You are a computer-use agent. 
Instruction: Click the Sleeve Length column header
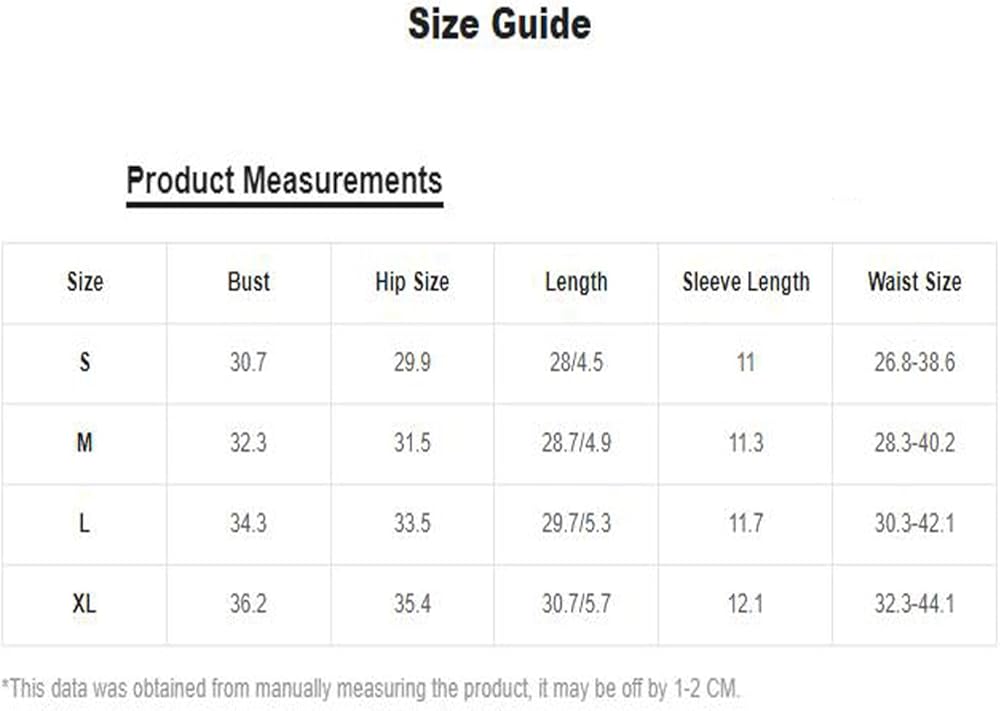[x=746, y=282]
